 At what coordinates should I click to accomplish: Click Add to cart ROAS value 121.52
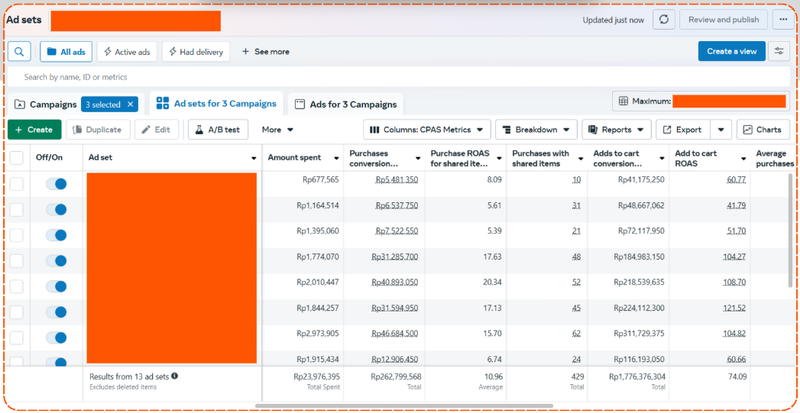[x=734, y=308]
